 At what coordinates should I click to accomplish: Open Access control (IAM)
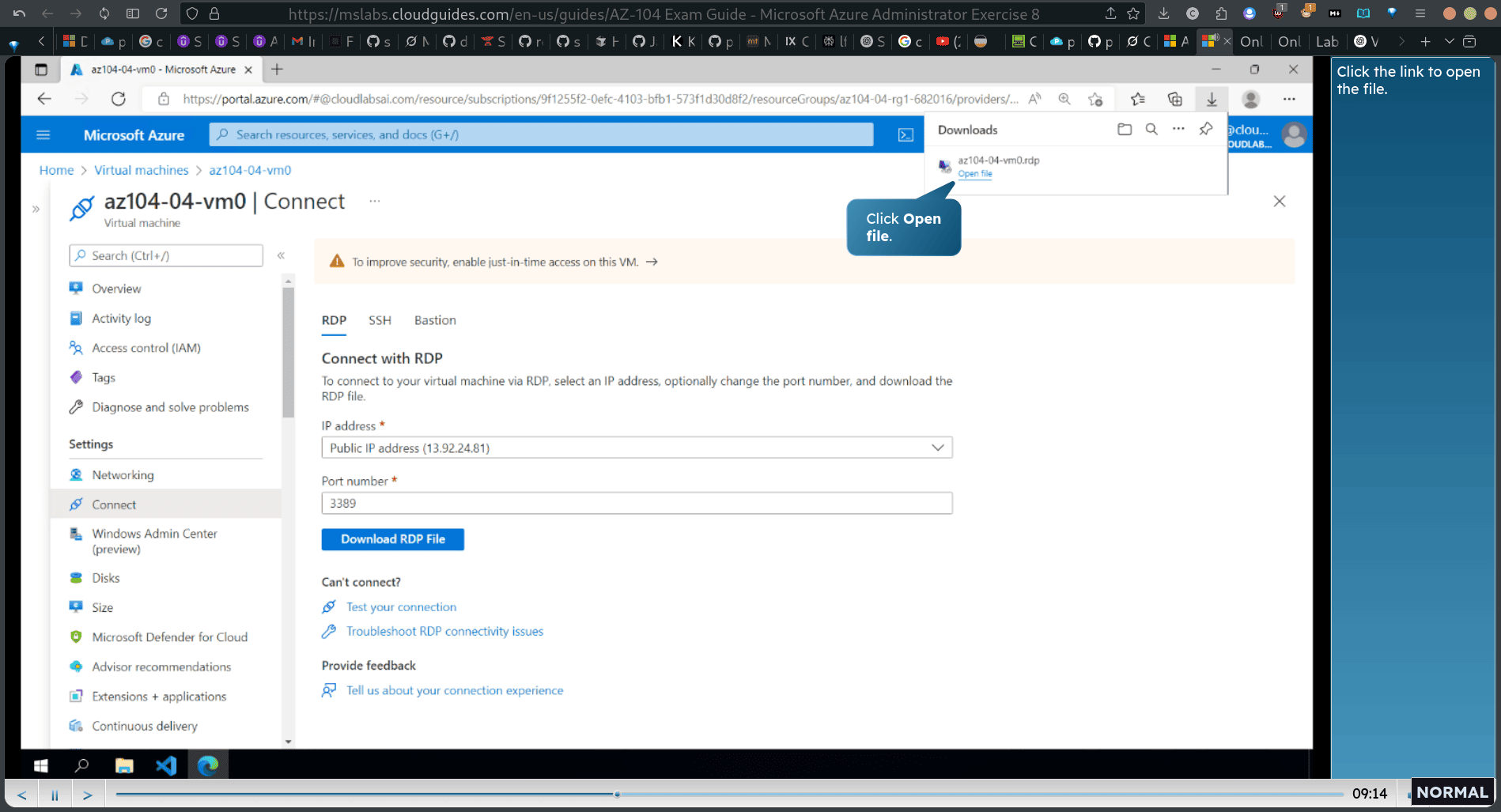click(146, 348)
